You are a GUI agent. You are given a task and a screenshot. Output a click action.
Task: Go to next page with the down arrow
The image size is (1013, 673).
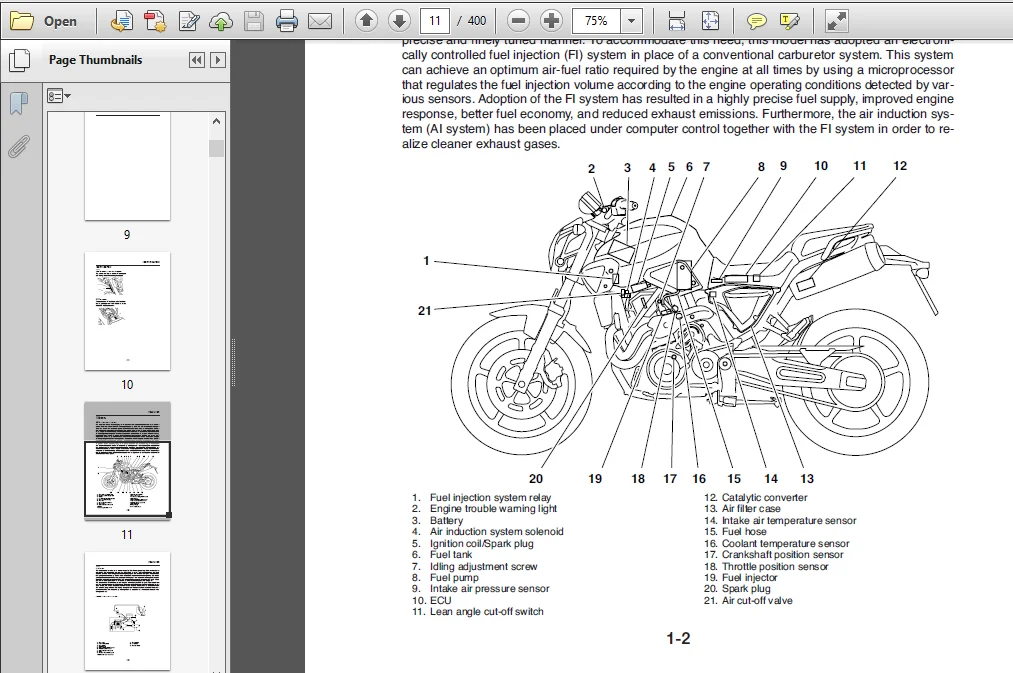[x=399, y=21]
